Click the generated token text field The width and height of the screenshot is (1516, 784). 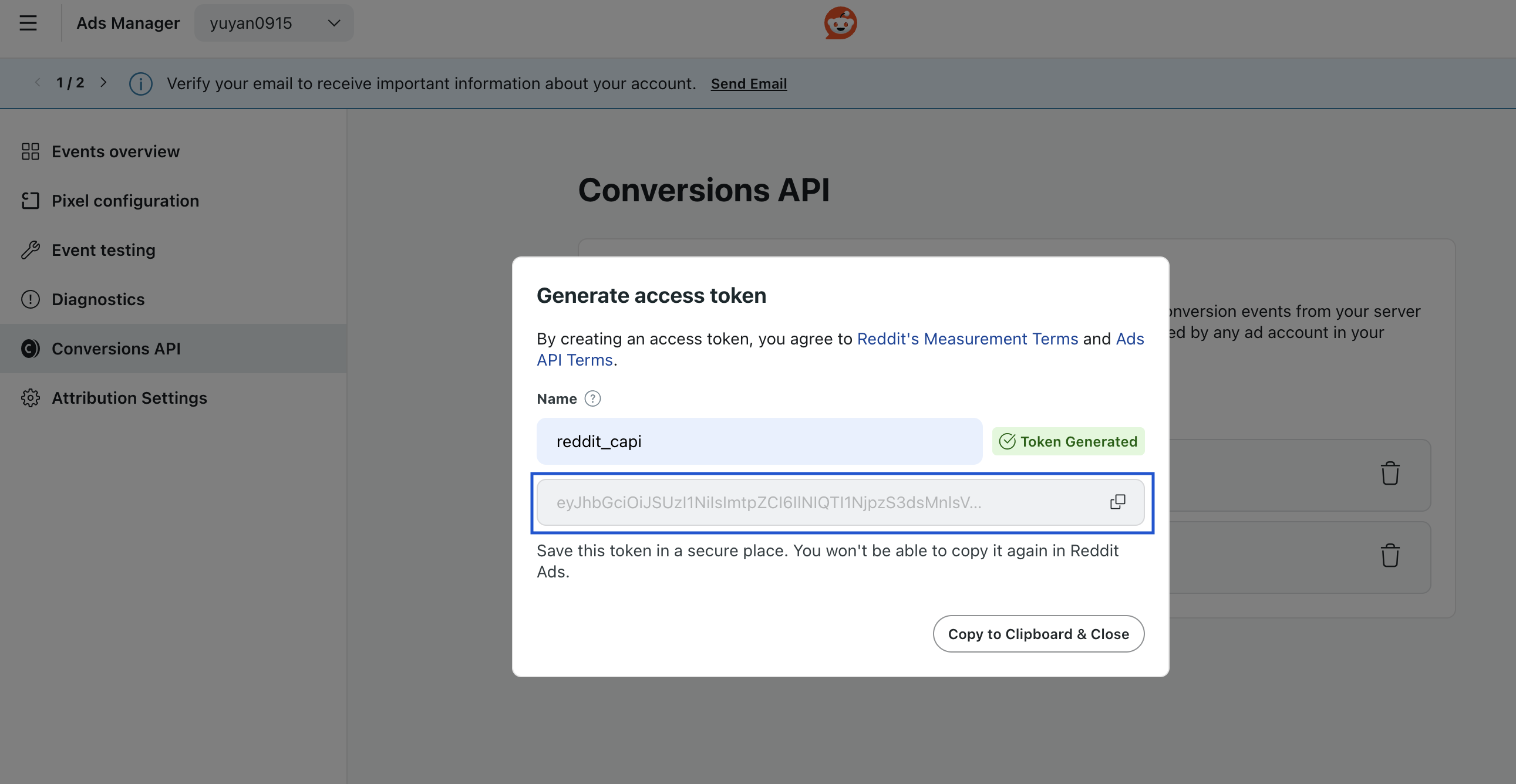840,502
